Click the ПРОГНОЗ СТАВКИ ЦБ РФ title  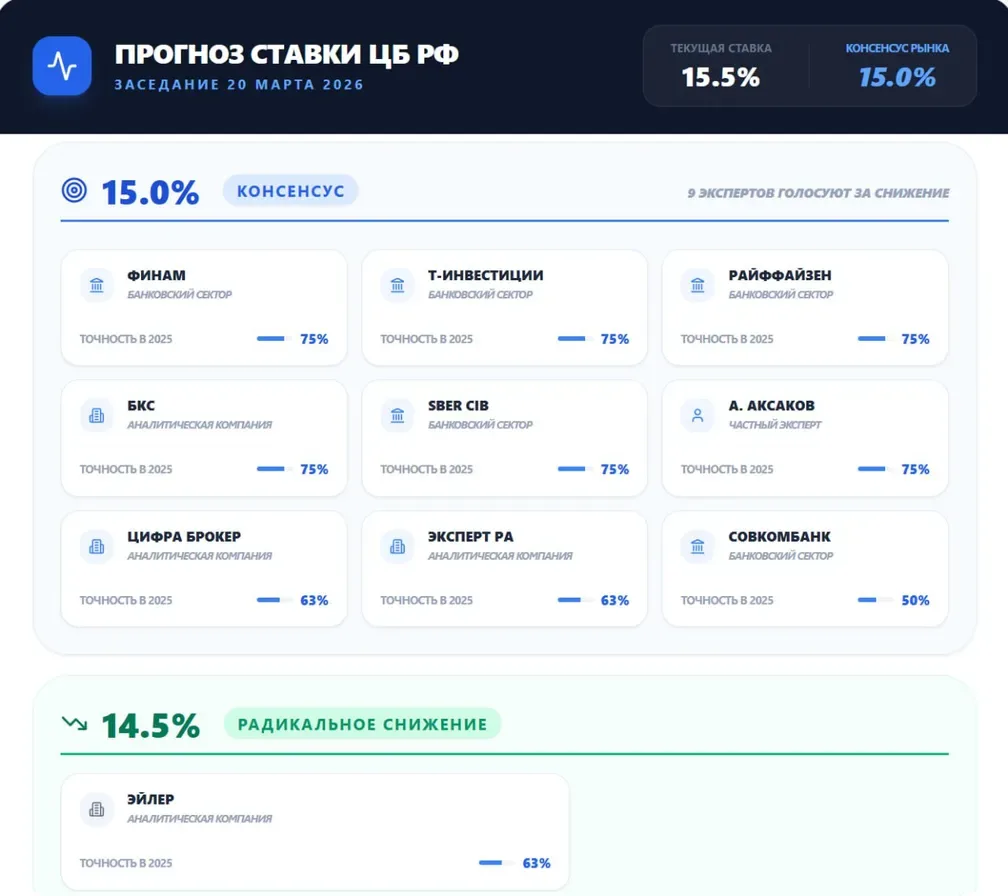[287, 55]
